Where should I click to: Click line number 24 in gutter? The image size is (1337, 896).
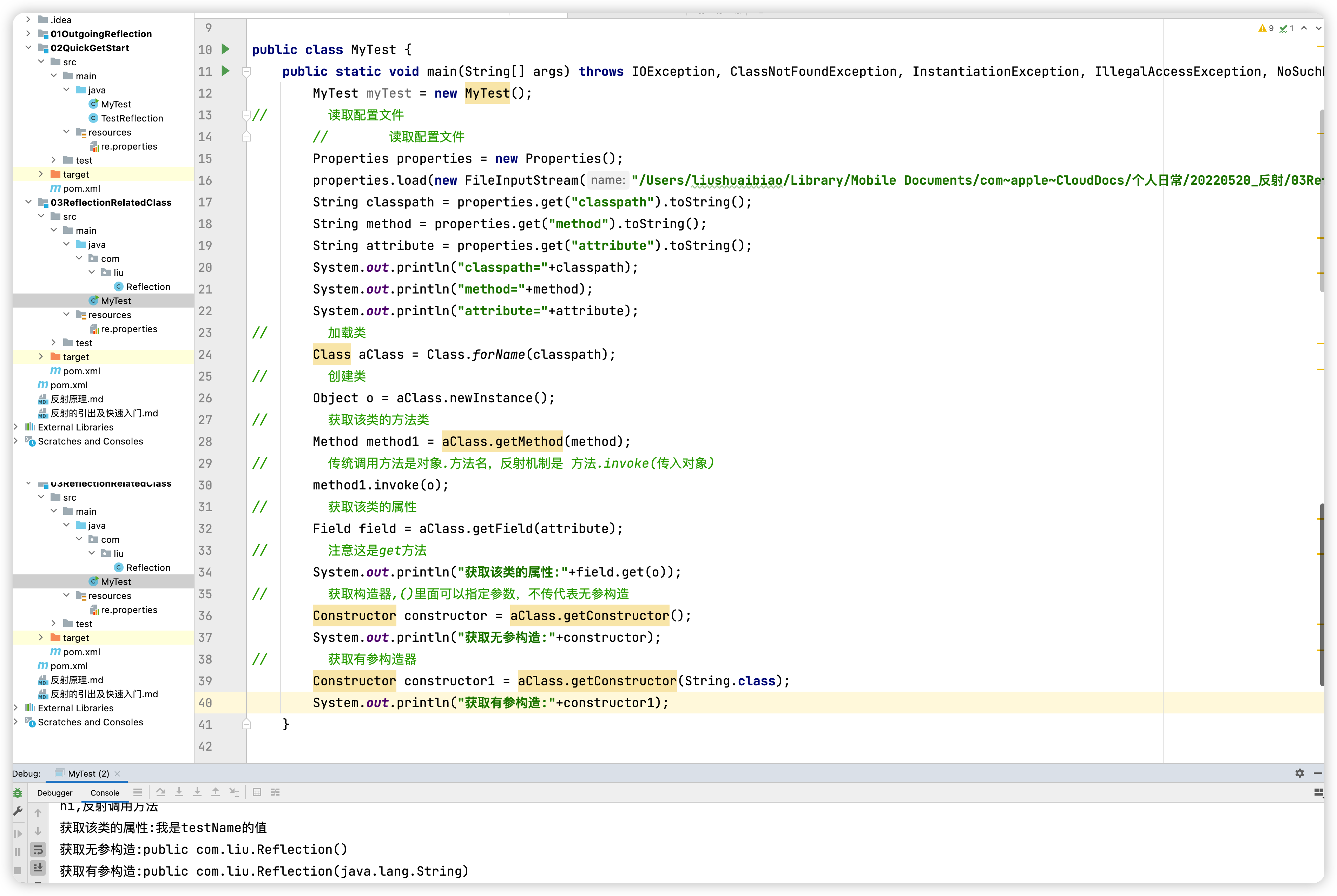coord(205,354)
